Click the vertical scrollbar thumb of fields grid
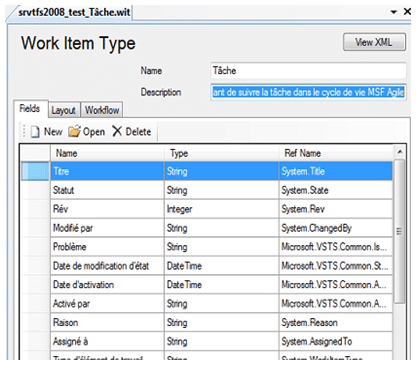Viewport: 416px width, 366px height. 399,231
